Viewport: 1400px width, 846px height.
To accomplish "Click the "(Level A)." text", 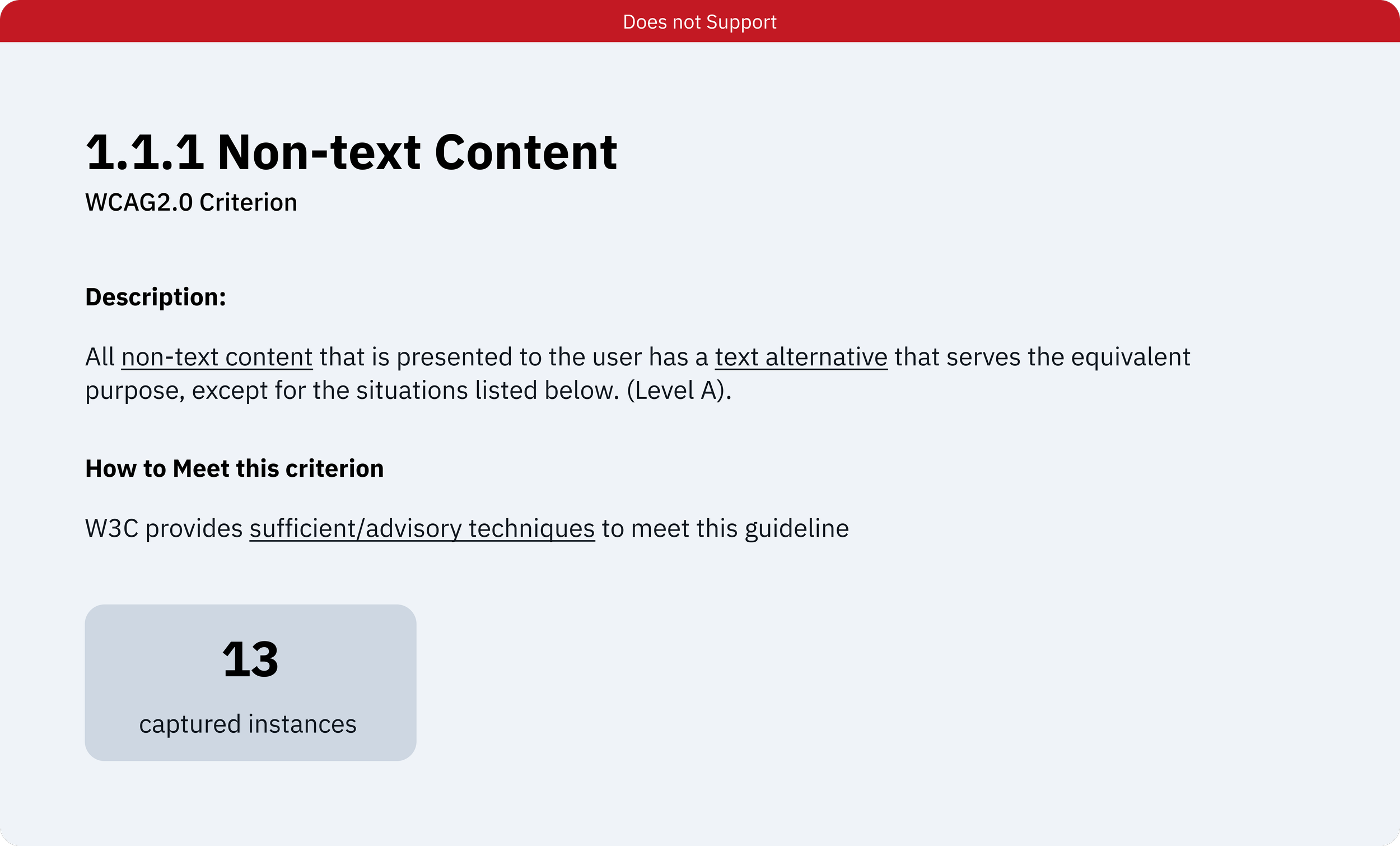I will (x=679, y=391).
